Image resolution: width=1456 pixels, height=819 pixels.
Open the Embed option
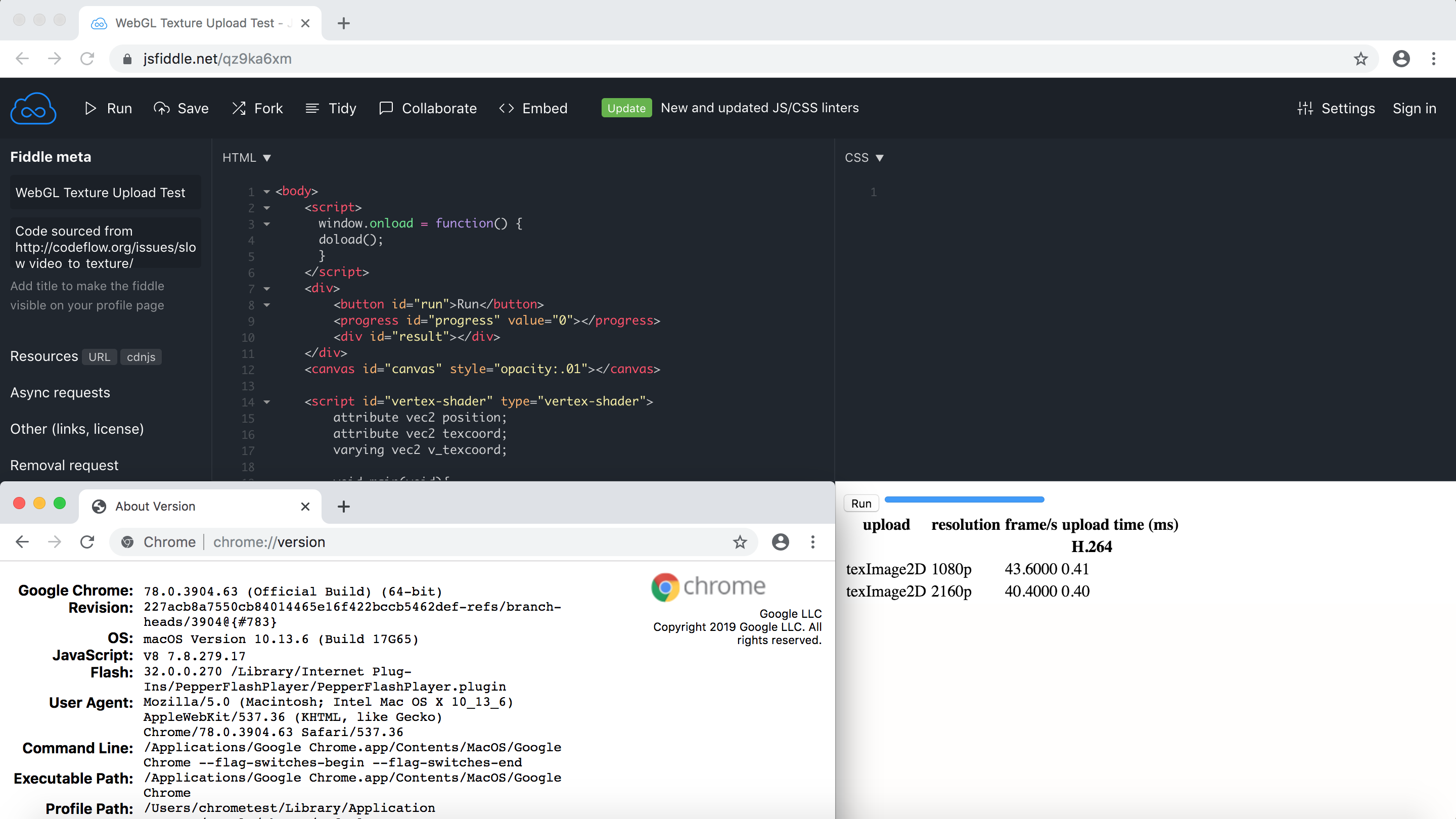(x=533, y=108)
